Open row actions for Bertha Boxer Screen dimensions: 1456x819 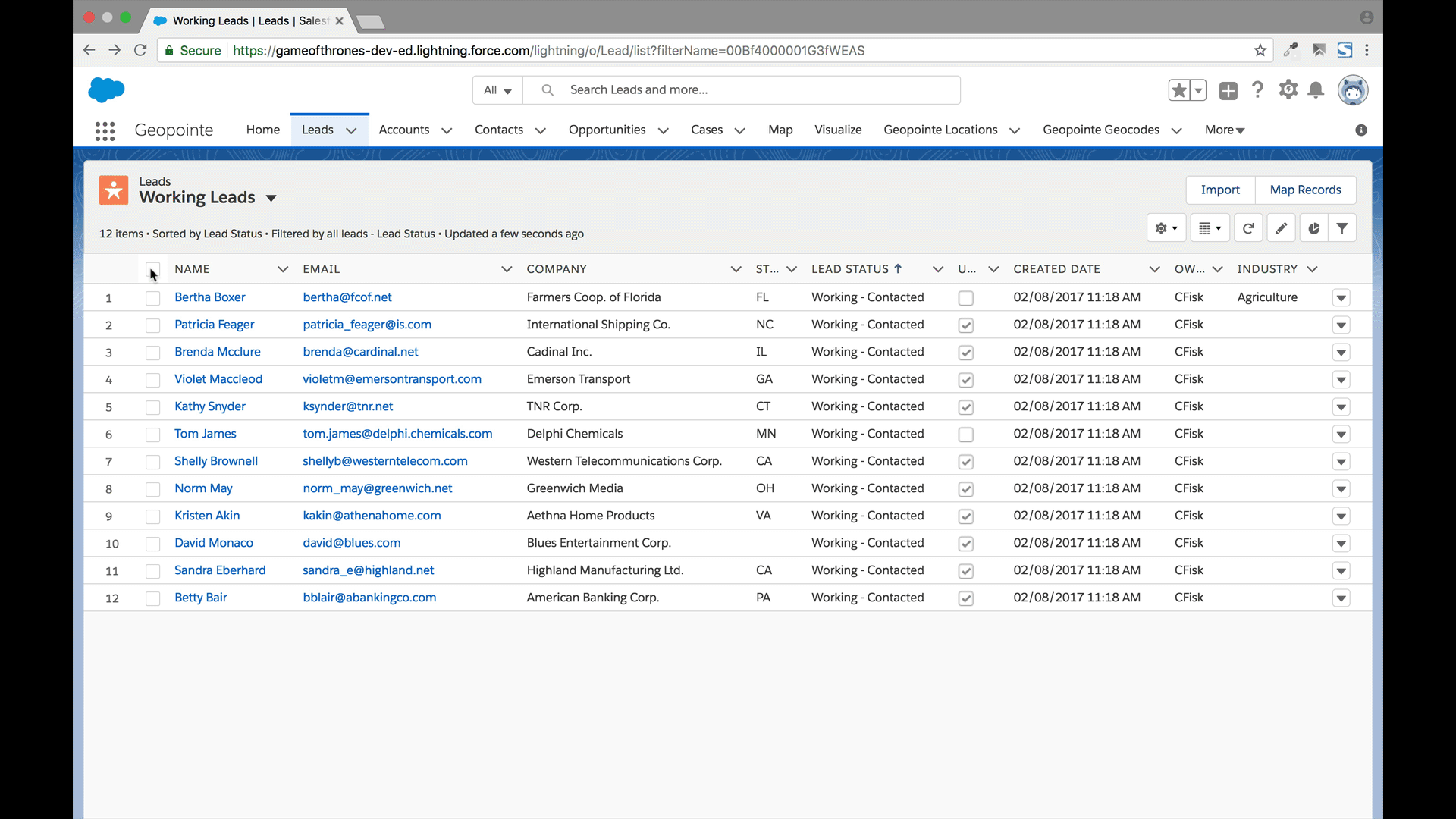pos(1341,298)
